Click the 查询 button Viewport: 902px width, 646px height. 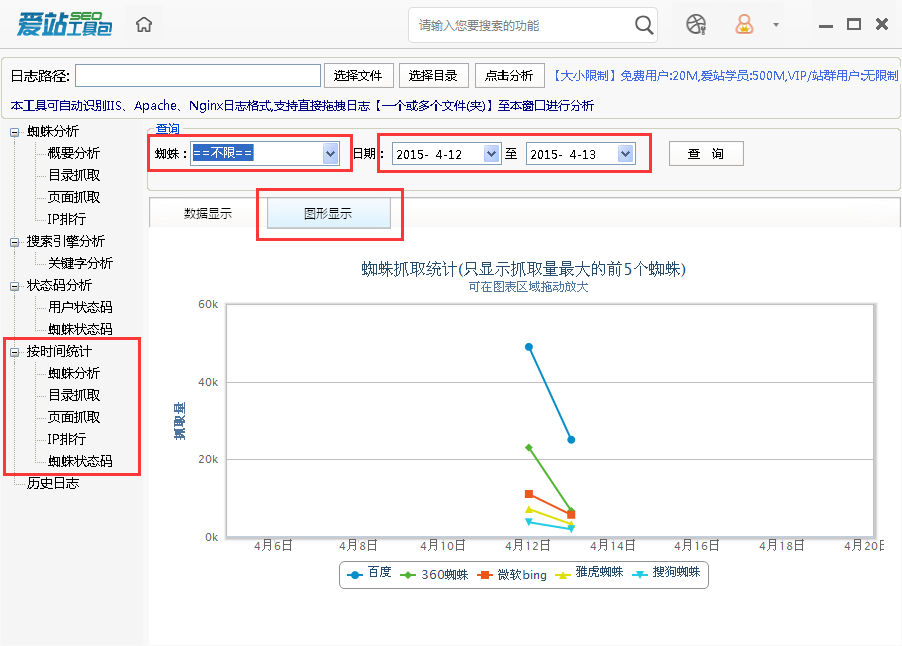[705, 152]
